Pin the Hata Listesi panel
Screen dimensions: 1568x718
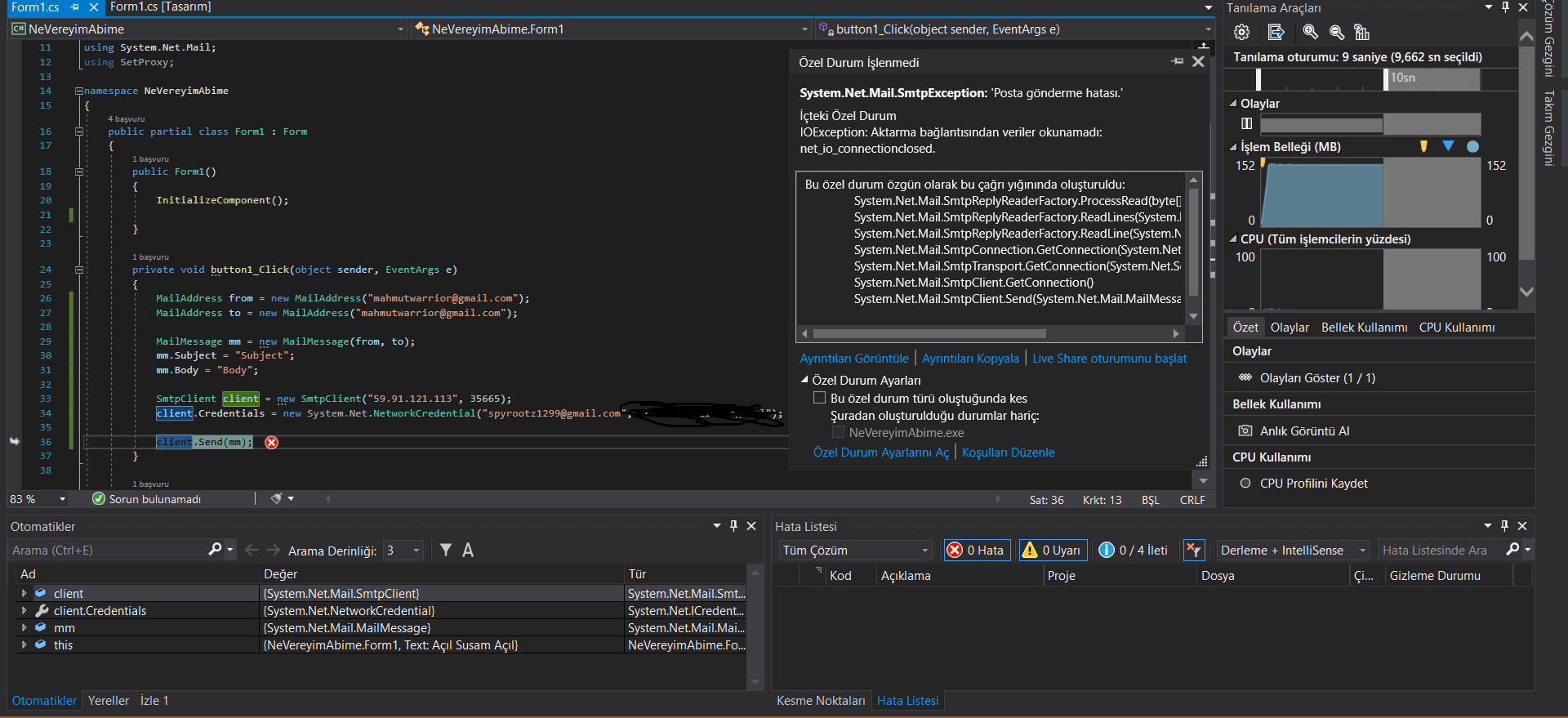1504,526
